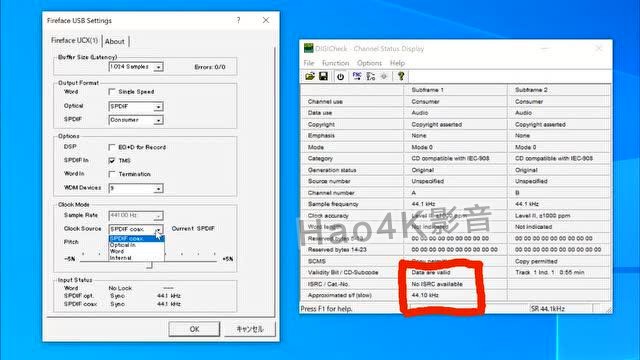Image resolution: width=640 pixels, height=360 pixels.
Task: Click the yellow question mark help icon
Action: 401,76
